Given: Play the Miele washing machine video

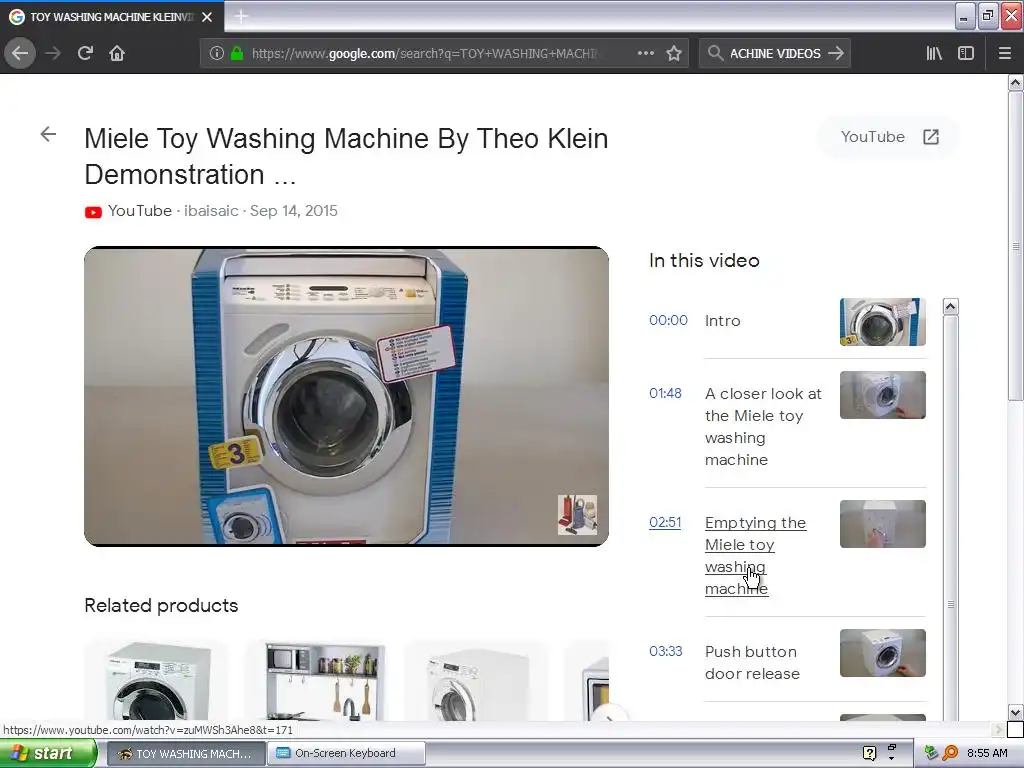Looking at the screenshot, I should point(346,396).
